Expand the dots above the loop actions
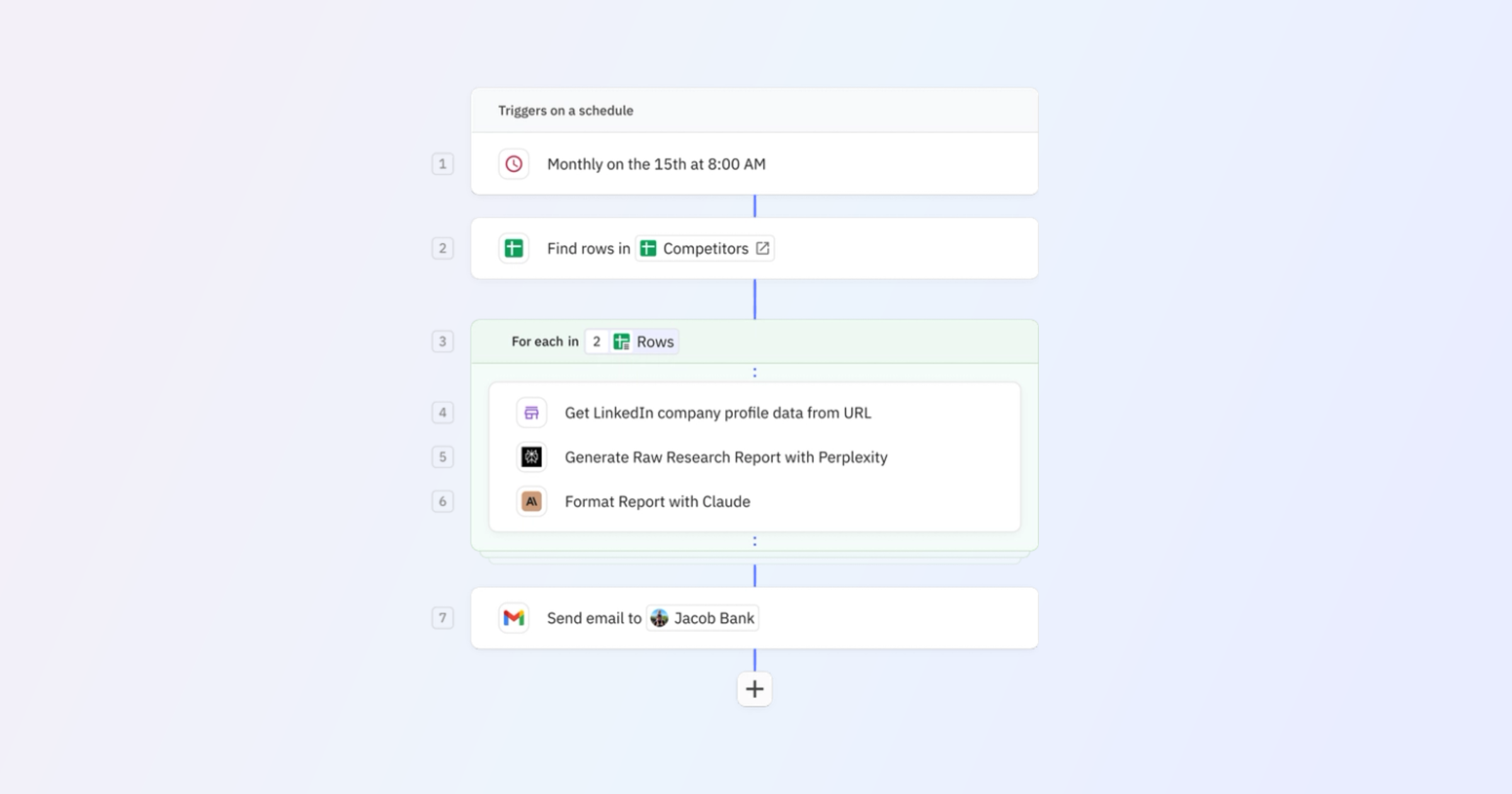 click(755, 372)
